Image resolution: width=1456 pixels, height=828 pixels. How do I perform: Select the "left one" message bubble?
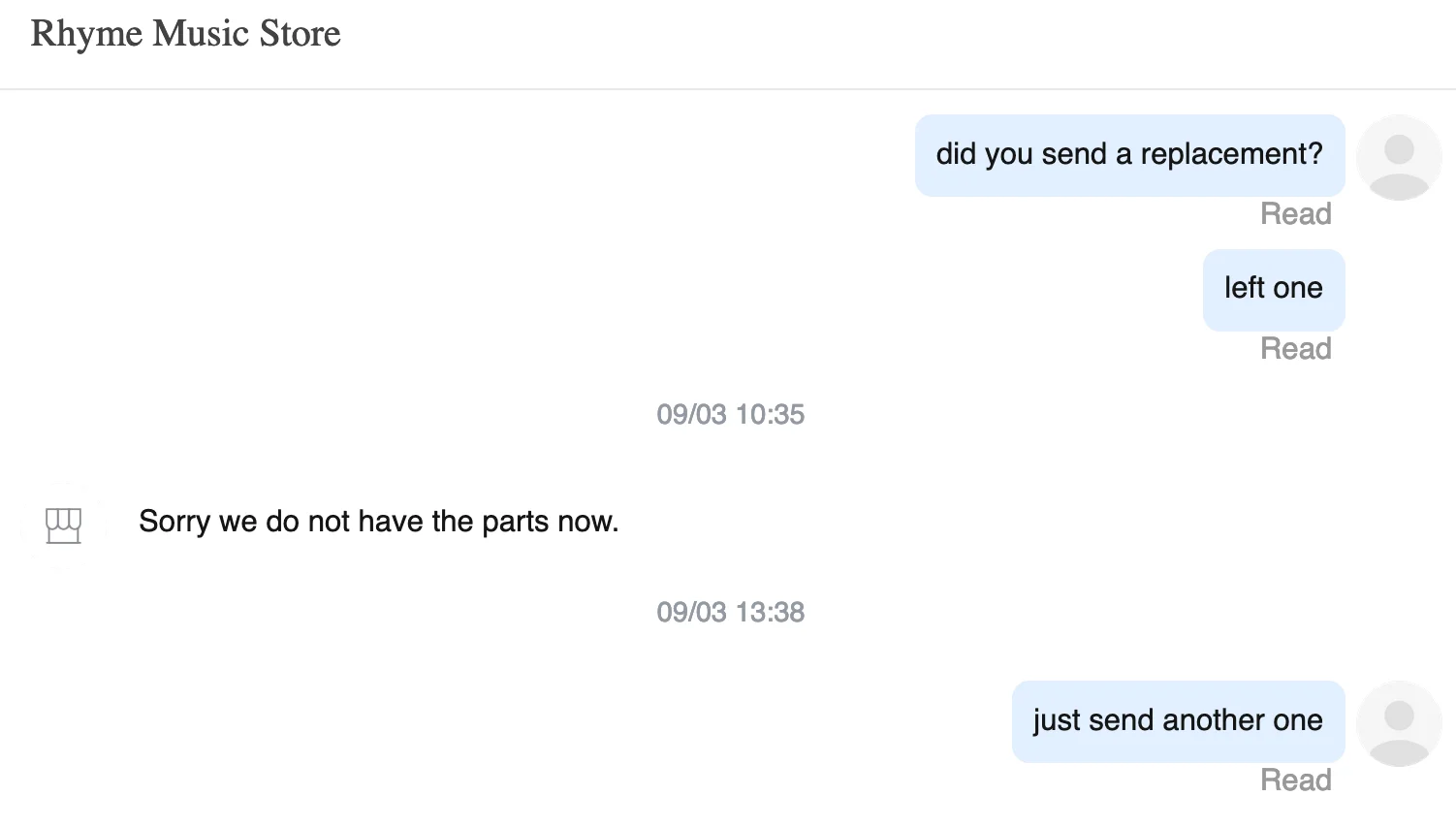(1273, 289)
